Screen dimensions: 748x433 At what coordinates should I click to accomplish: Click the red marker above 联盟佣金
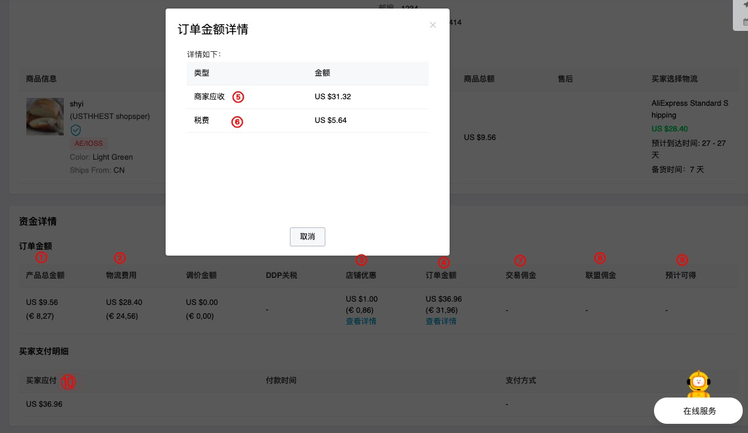(600, 258)
